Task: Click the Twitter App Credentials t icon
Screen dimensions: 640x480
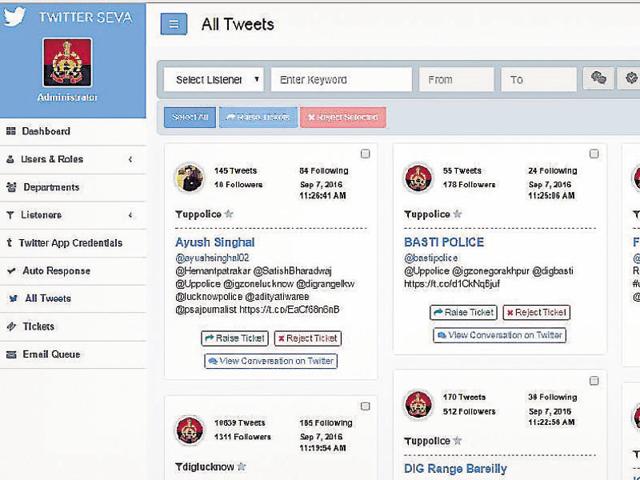Action: pos(9,243)
